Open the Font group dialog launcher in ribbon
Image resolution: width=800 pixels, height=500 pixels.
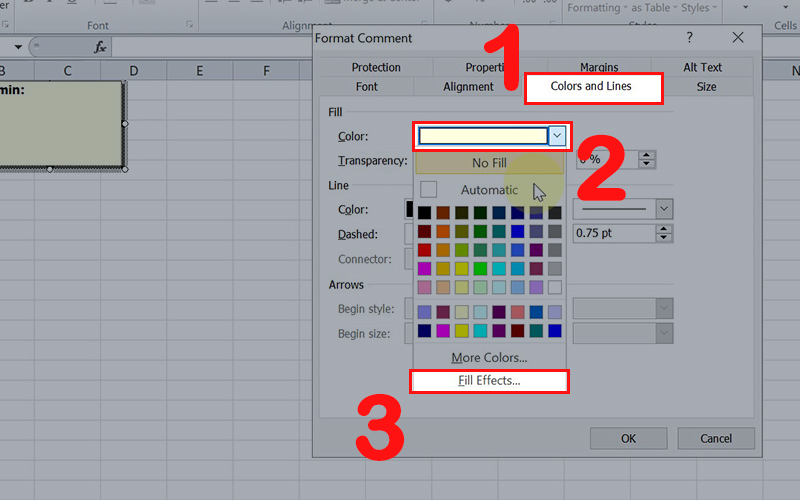(x=189, y=24)
